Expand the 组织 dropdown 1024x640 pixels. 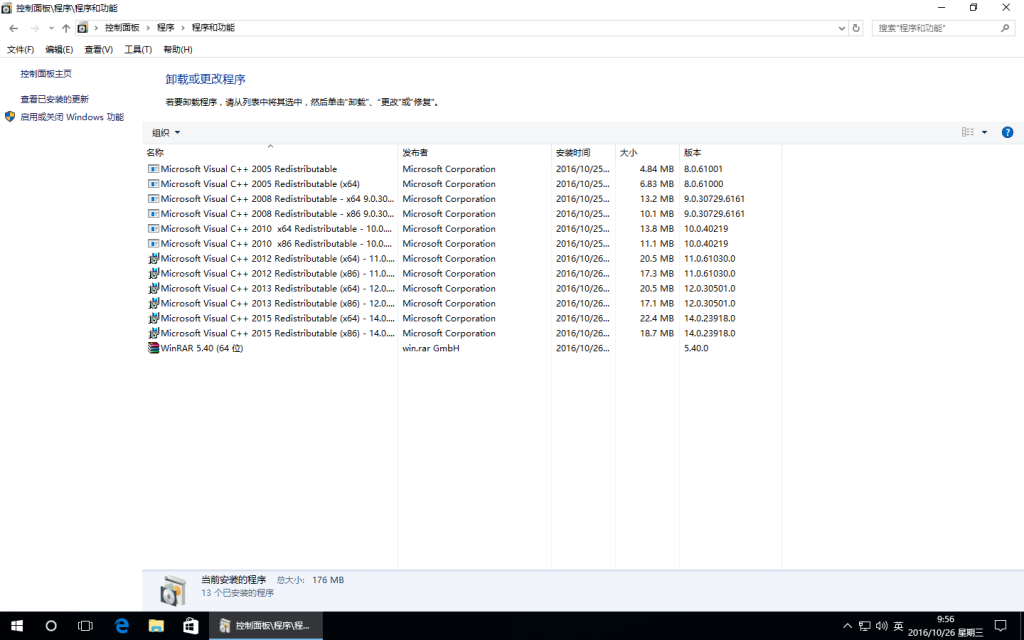click(166, 133)
